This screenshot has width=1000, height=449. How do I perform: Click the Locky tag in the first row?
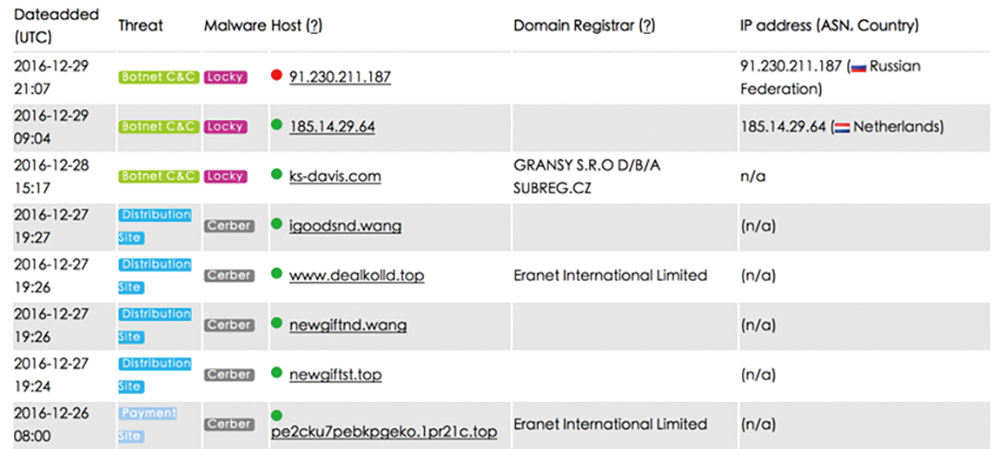tap(224, 77)
